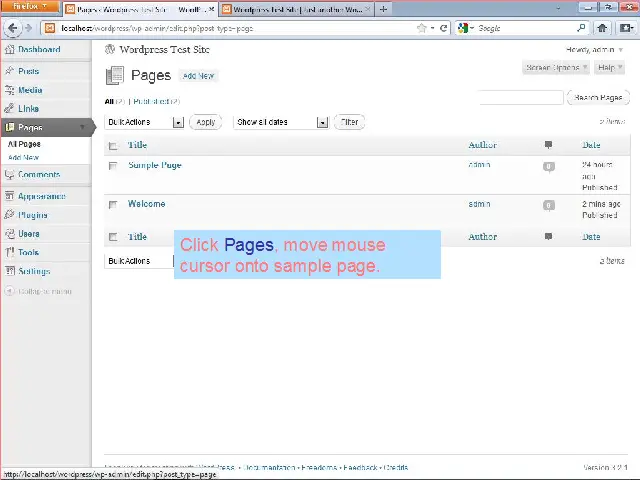Screen dimensions: 640x480
Task: Switch to the Pages WordPress browser tab
Action: 140,9
